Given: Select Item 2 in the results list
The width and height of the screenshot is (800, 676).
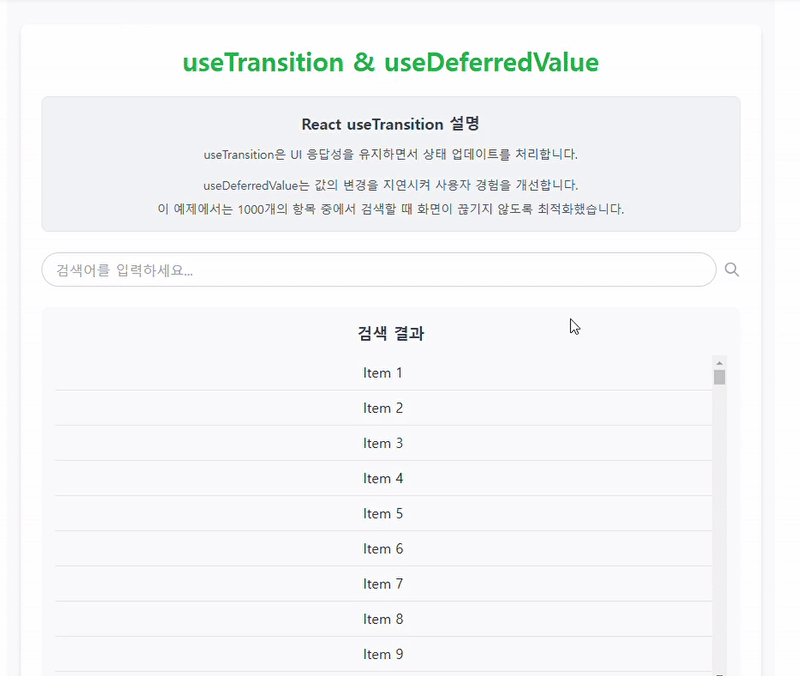Looking at the screenshot, I should point(383,408).
